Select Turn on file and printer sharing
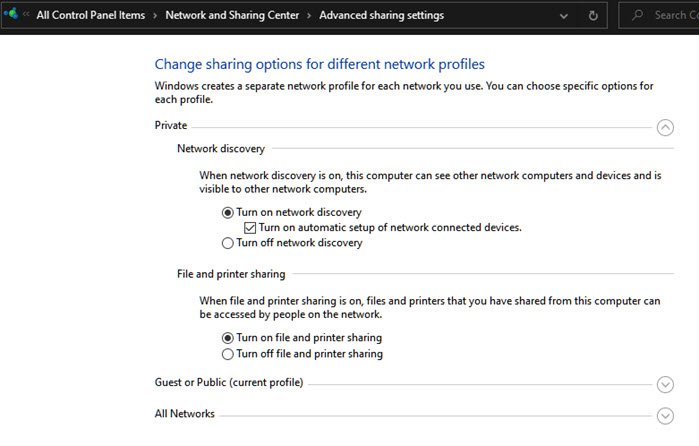This screenshot has height=446, width=699. tap(228, 338)
